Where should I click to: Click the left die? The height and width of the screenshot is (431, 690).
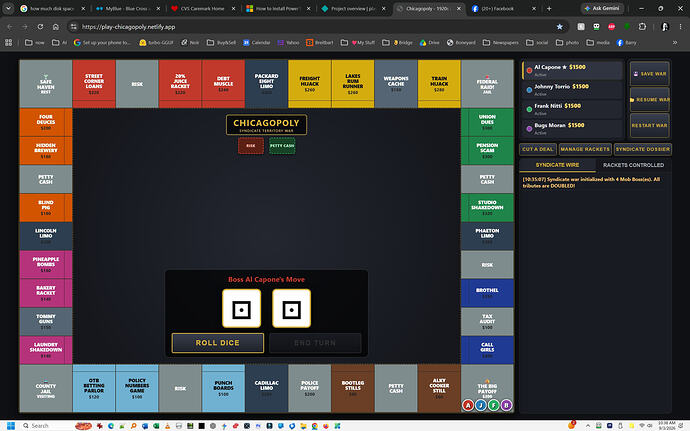tap(242, 309)
